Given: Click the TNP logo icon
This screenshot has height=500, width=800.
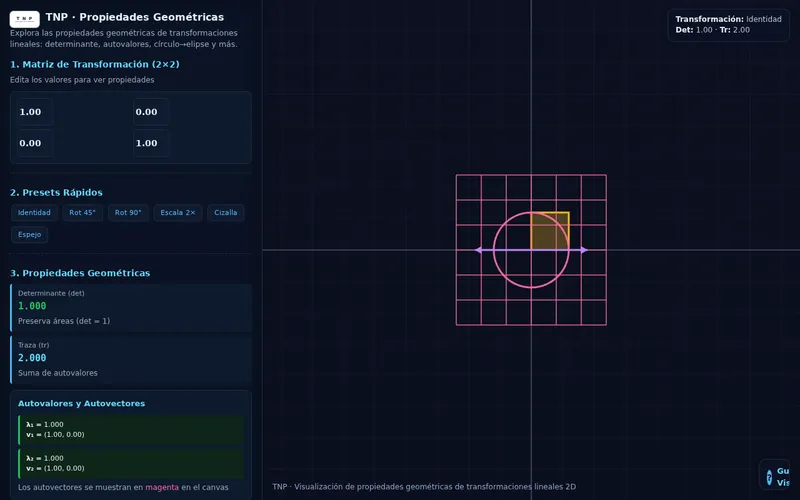Looking at the screenshot, I should [x=24, y=19].
